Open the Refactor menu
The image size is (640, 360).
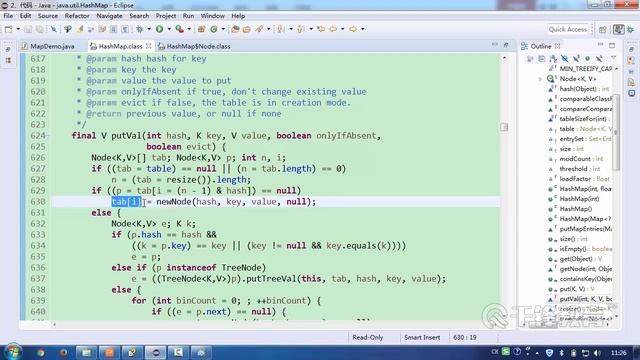click(x=77, y=16)
